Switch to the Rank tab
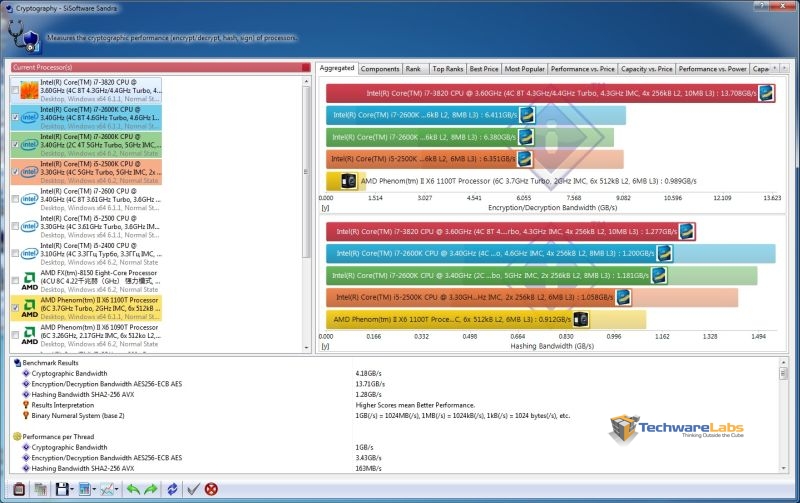Image resolution: width=800 pixels, height=503 pixels. coord(413,69)
